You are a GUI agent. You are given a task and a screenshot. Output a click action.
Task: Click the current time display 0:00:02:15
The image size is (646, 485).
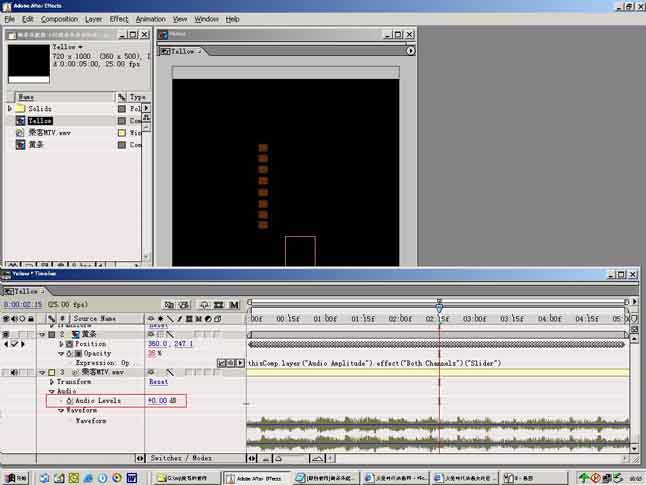23,305
